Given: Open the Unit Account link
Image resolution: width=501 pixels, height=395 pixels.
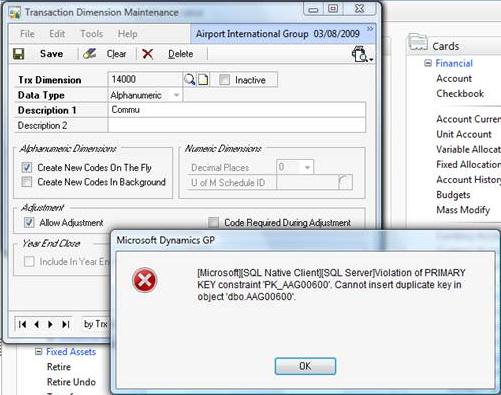Looking at the screenshot, I should click(464, 134).
